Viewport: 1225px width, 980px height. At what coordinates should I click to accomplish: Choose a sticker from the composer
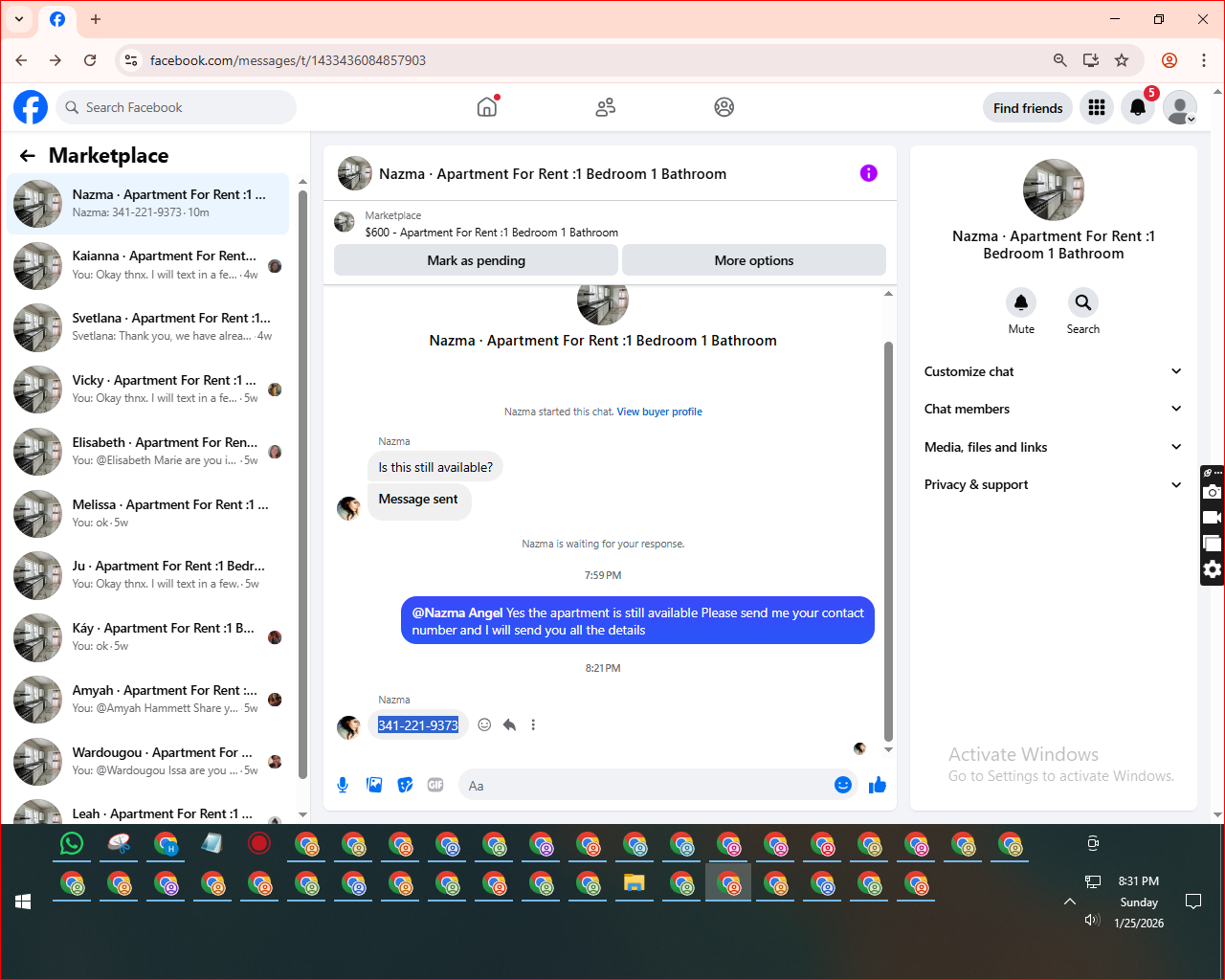(x=406, y=786)
